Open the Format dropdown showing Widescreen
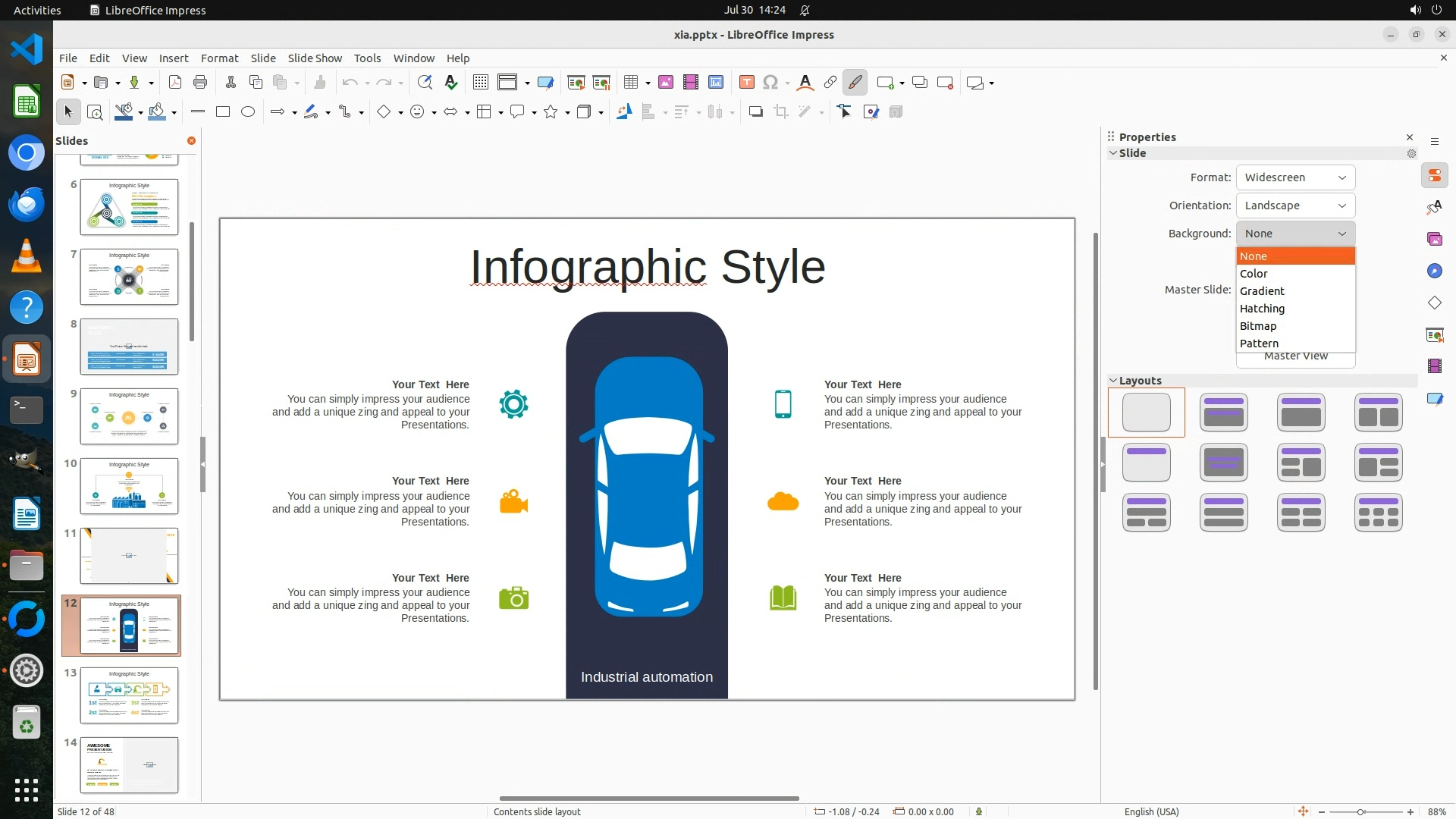Image resolution: width=1456 pixels, height=819 pixels. (1295, 177)
